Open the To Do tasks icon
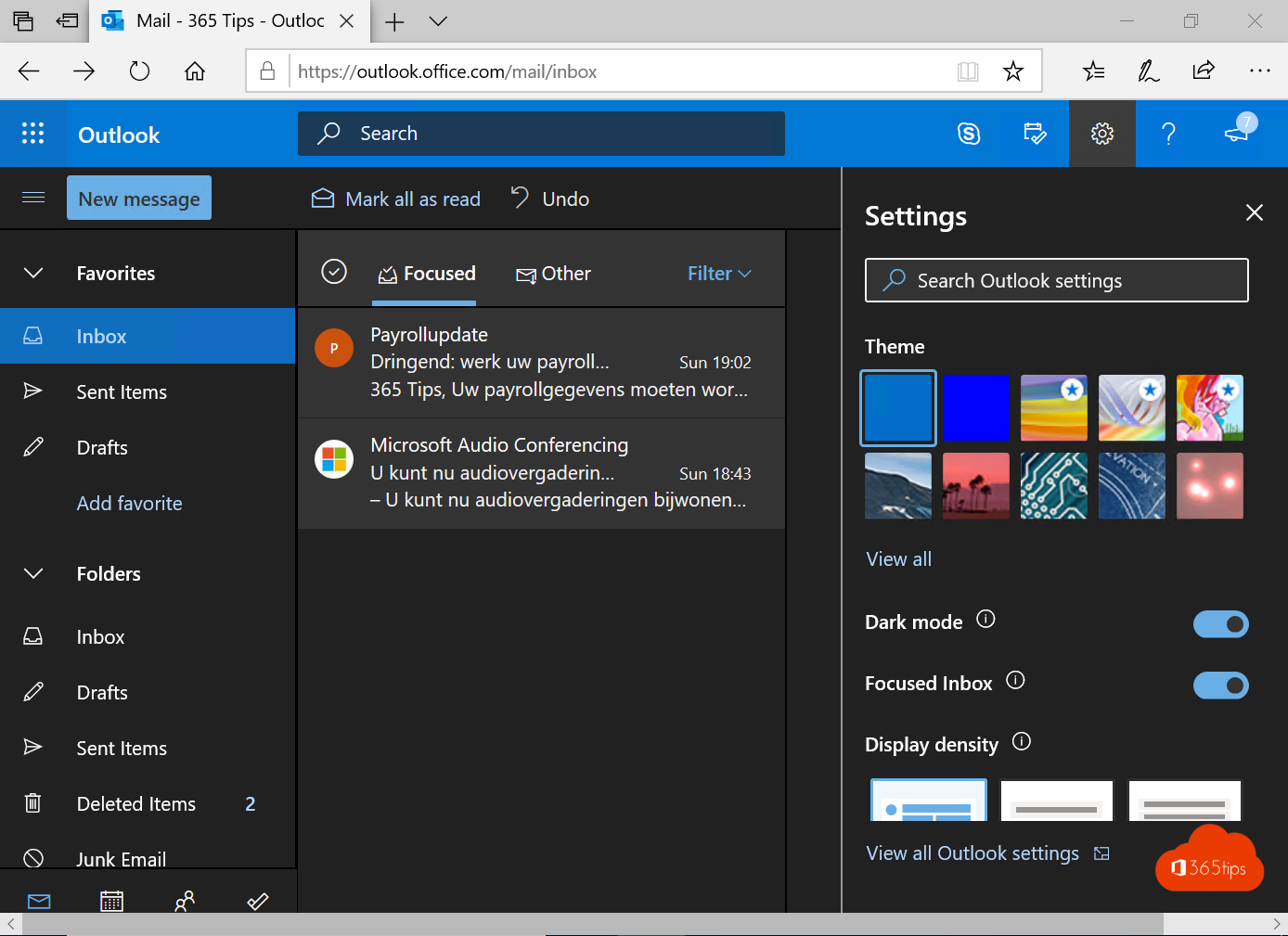Image resolution: width=1288 pixels, height=936 pixels. tap(258, 901)
